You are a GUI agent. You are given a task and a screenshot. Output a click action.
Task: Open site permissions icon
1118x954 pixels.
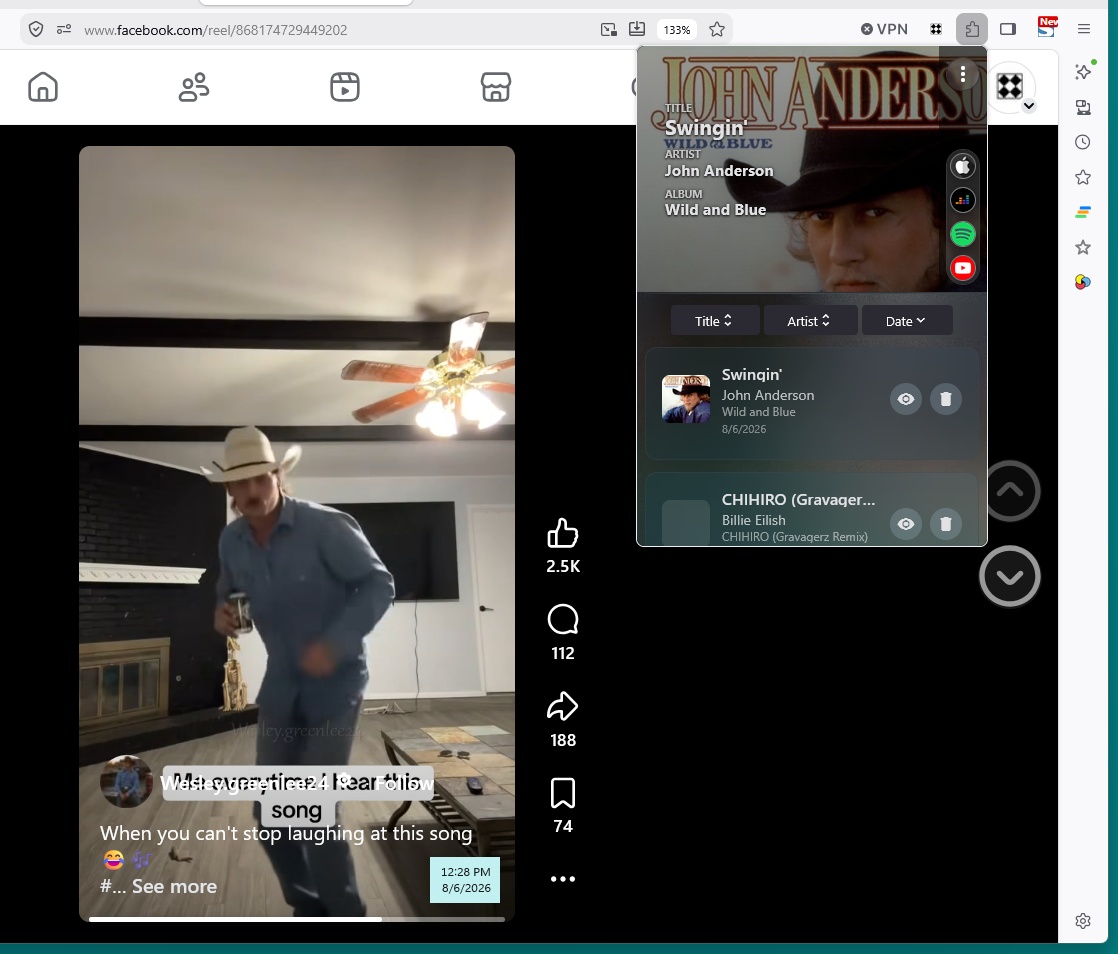click(64, 29)
